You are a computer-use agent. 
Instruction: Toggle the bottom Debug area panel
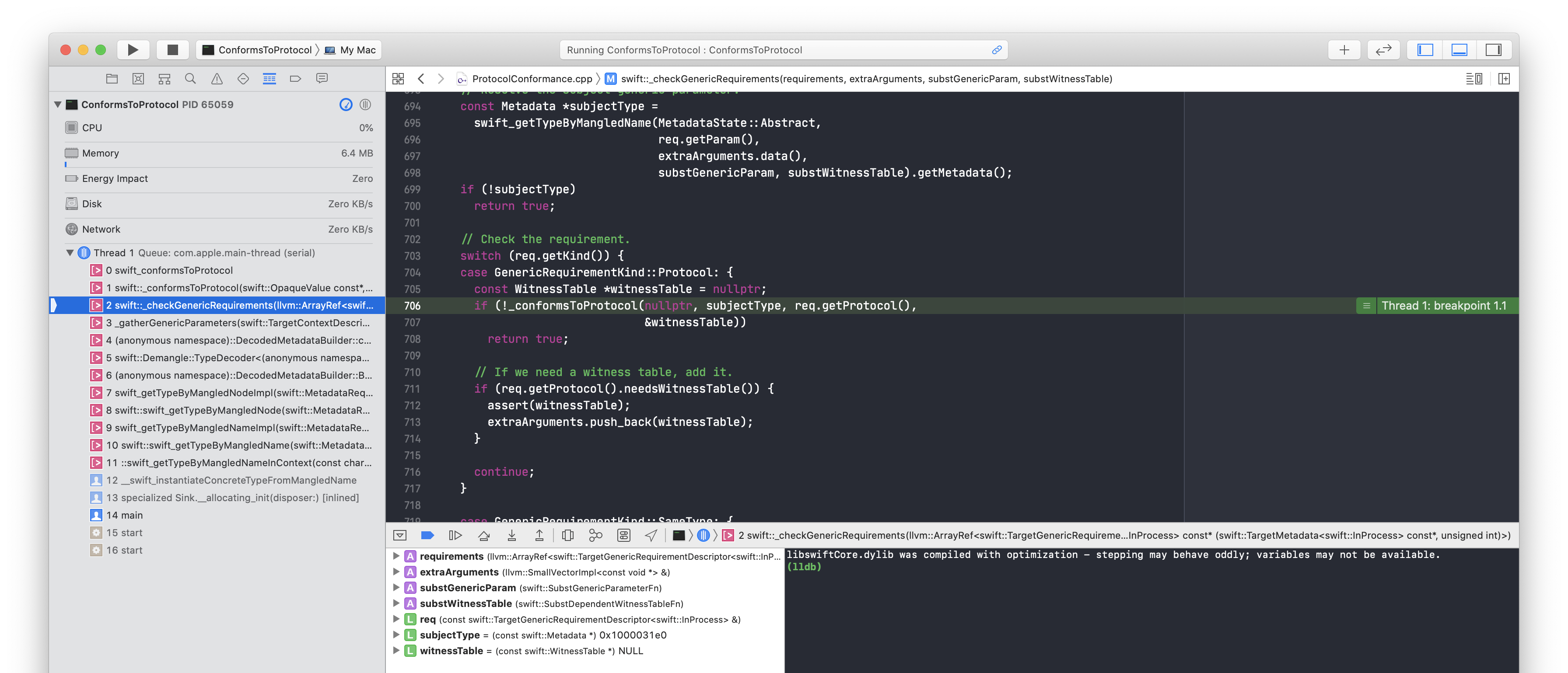point(1459,50)
